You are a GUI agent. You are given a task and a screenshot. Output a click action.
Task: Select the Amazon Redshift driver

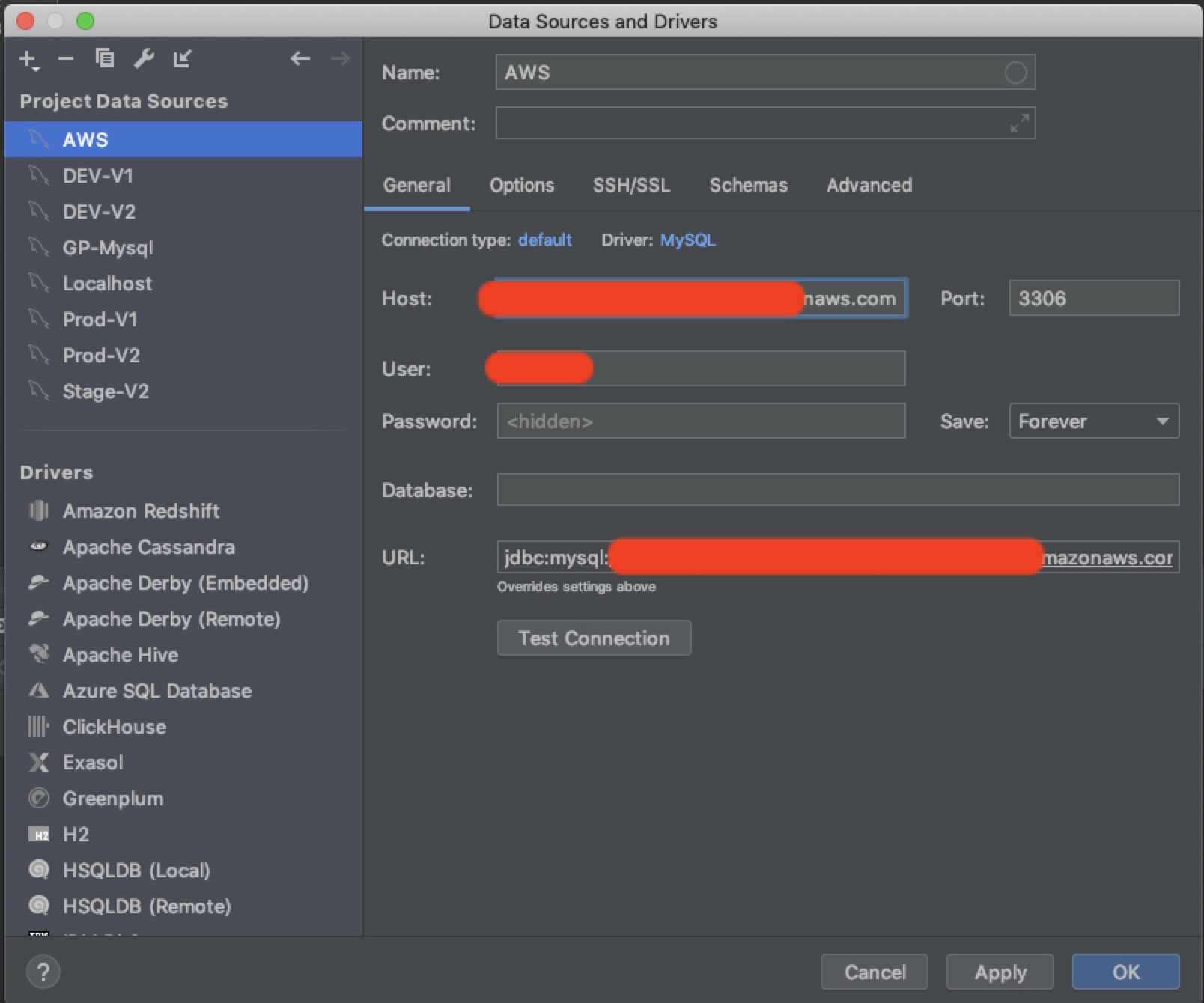141,511
